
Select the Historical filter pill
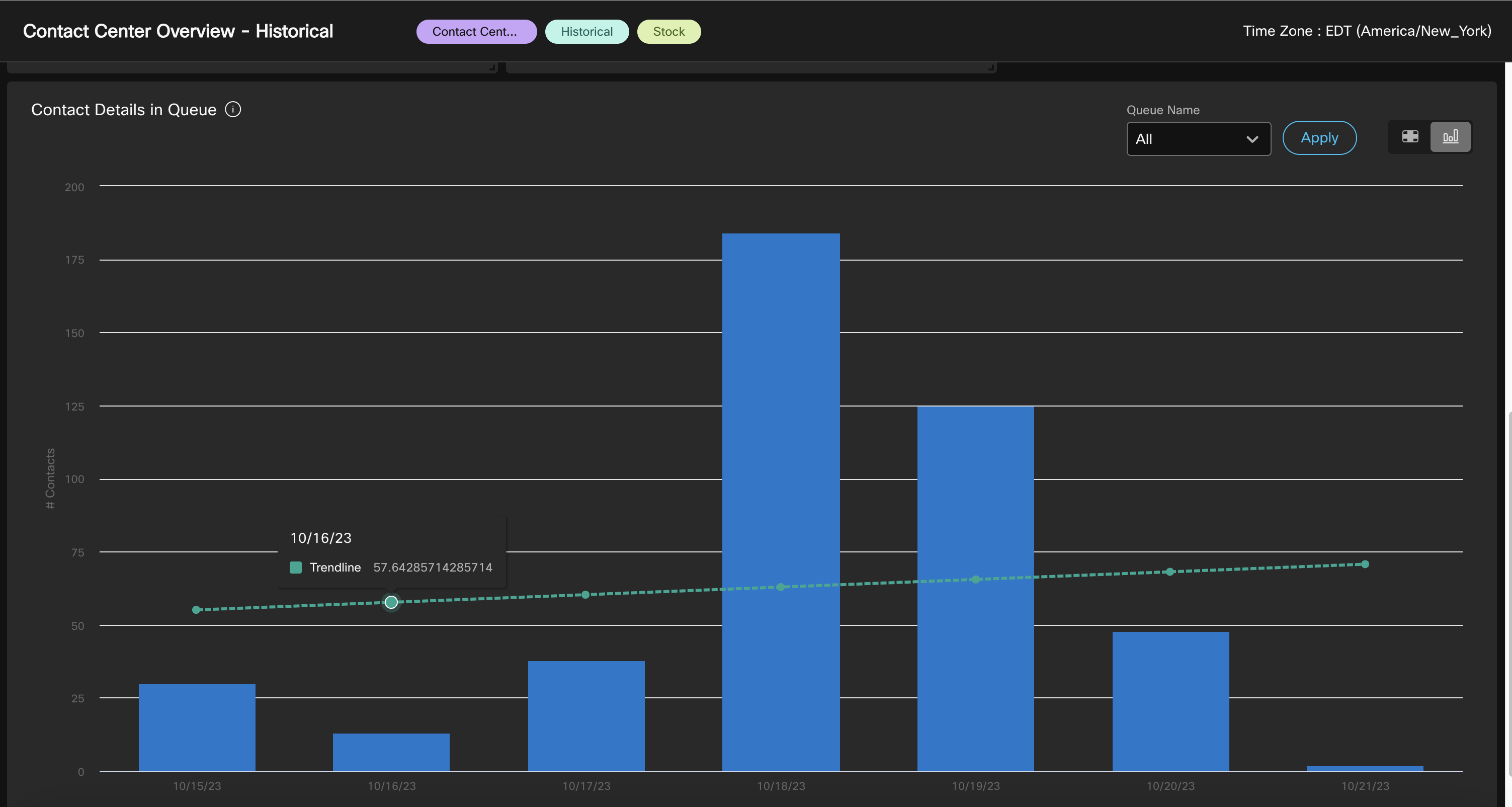(586, 31)
